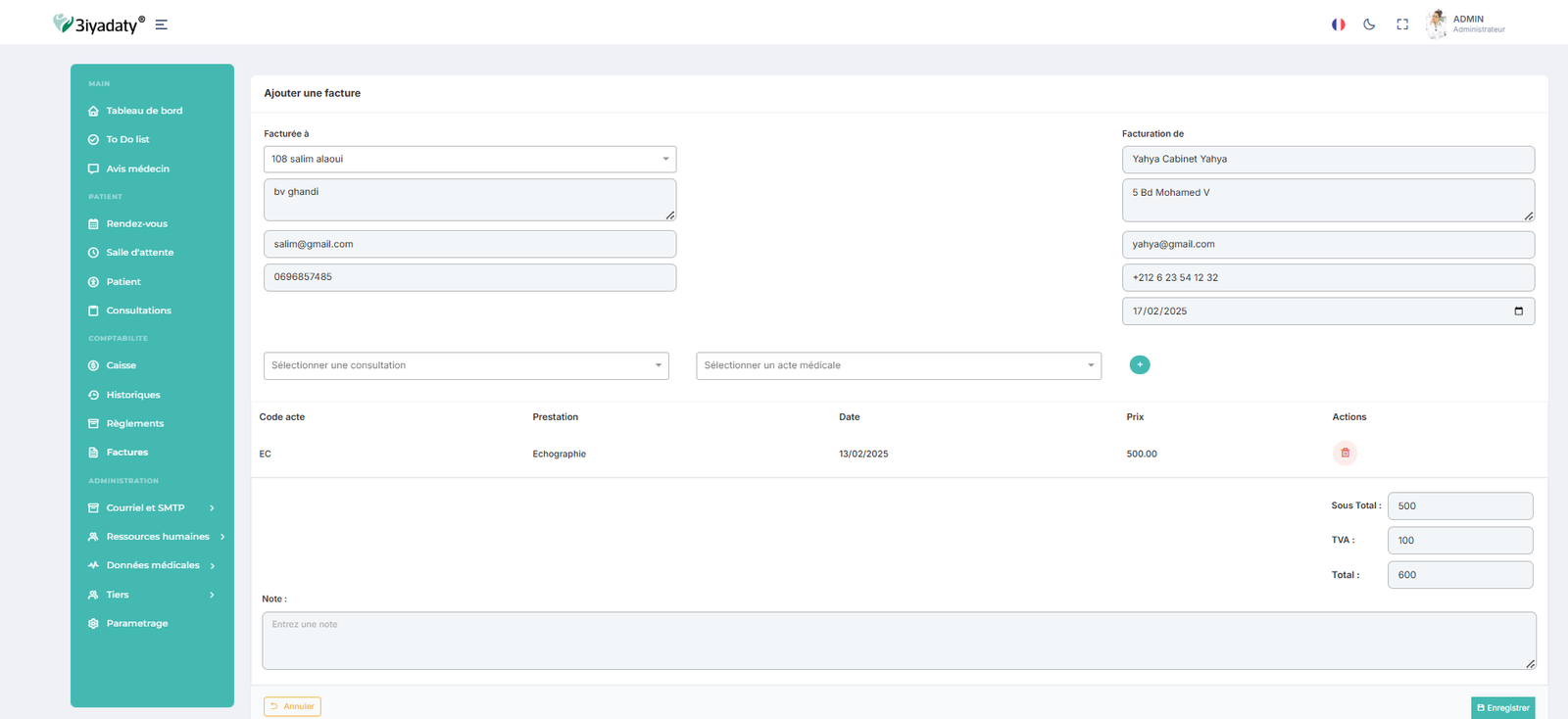The image size is (1568, 719).
Task: Click the green plus add button
Action: pyautogui.click(x=1140, y=364)
